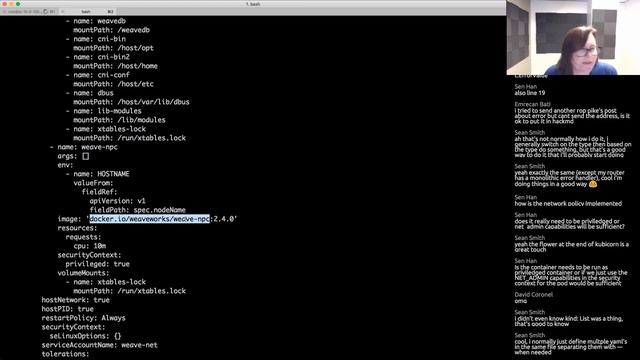640x360 pixels.
Task: Click 'flower at the end of kubicorn' message
Action: click(x=571, y=247)
